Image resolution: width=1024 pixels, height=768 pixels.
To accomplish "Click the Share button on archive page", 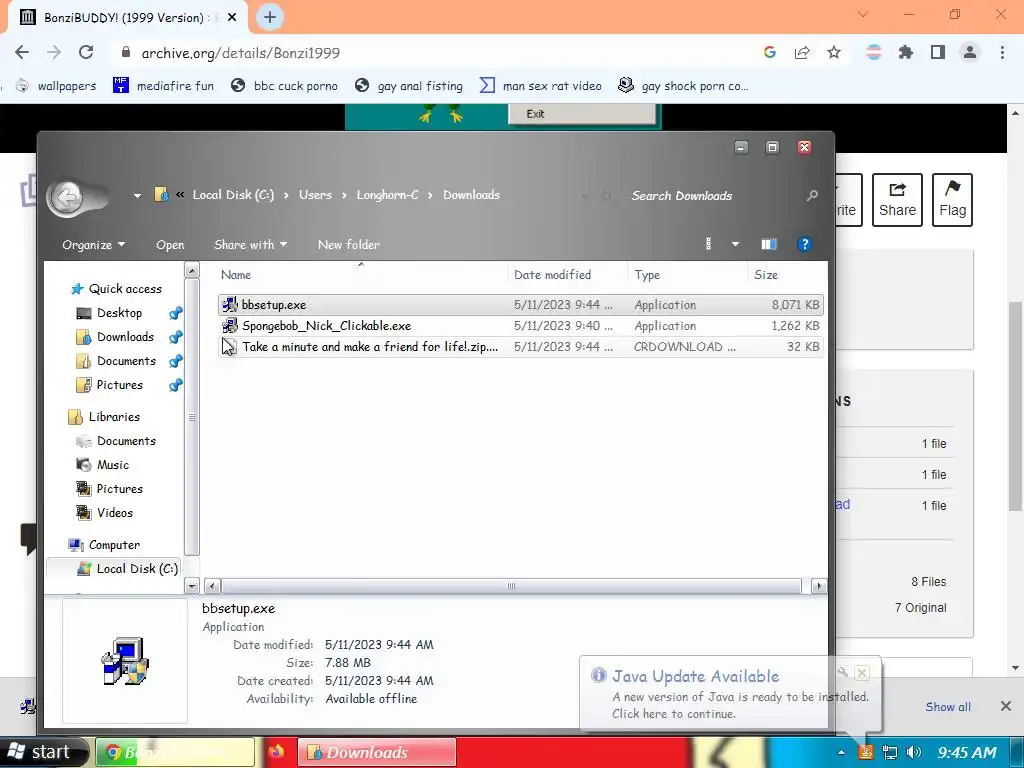I will point(897,200).
